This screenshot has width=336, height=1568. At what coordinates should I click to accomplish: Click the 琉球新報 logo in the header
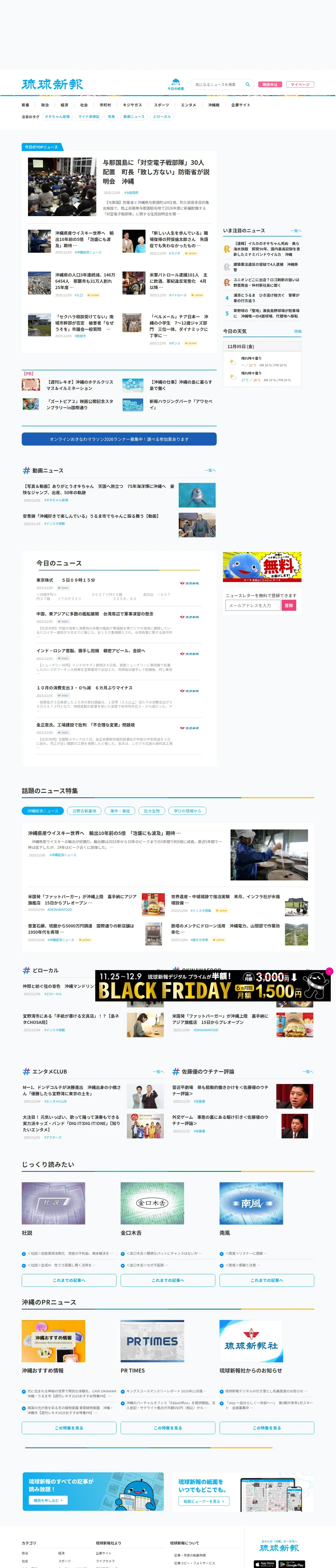[x=52, y=85]
